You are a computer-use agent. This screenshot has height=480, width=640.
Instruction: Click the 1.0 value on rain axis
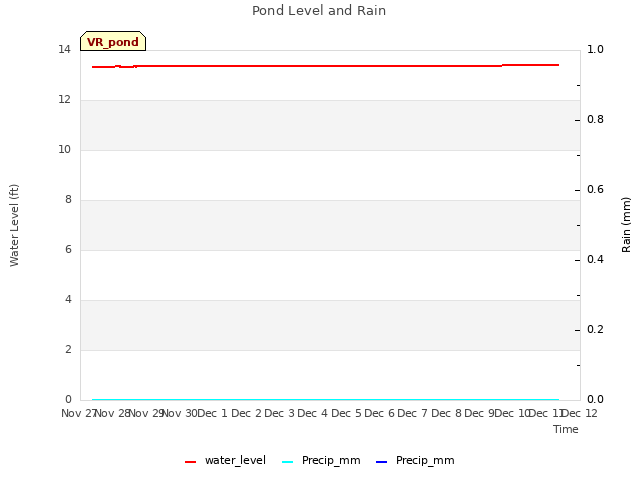(595, 49)
